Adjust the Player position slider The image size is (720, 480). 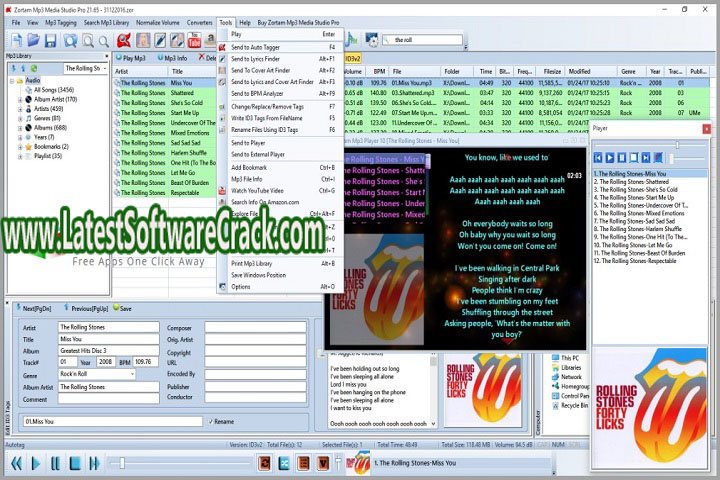coord(677,145)
